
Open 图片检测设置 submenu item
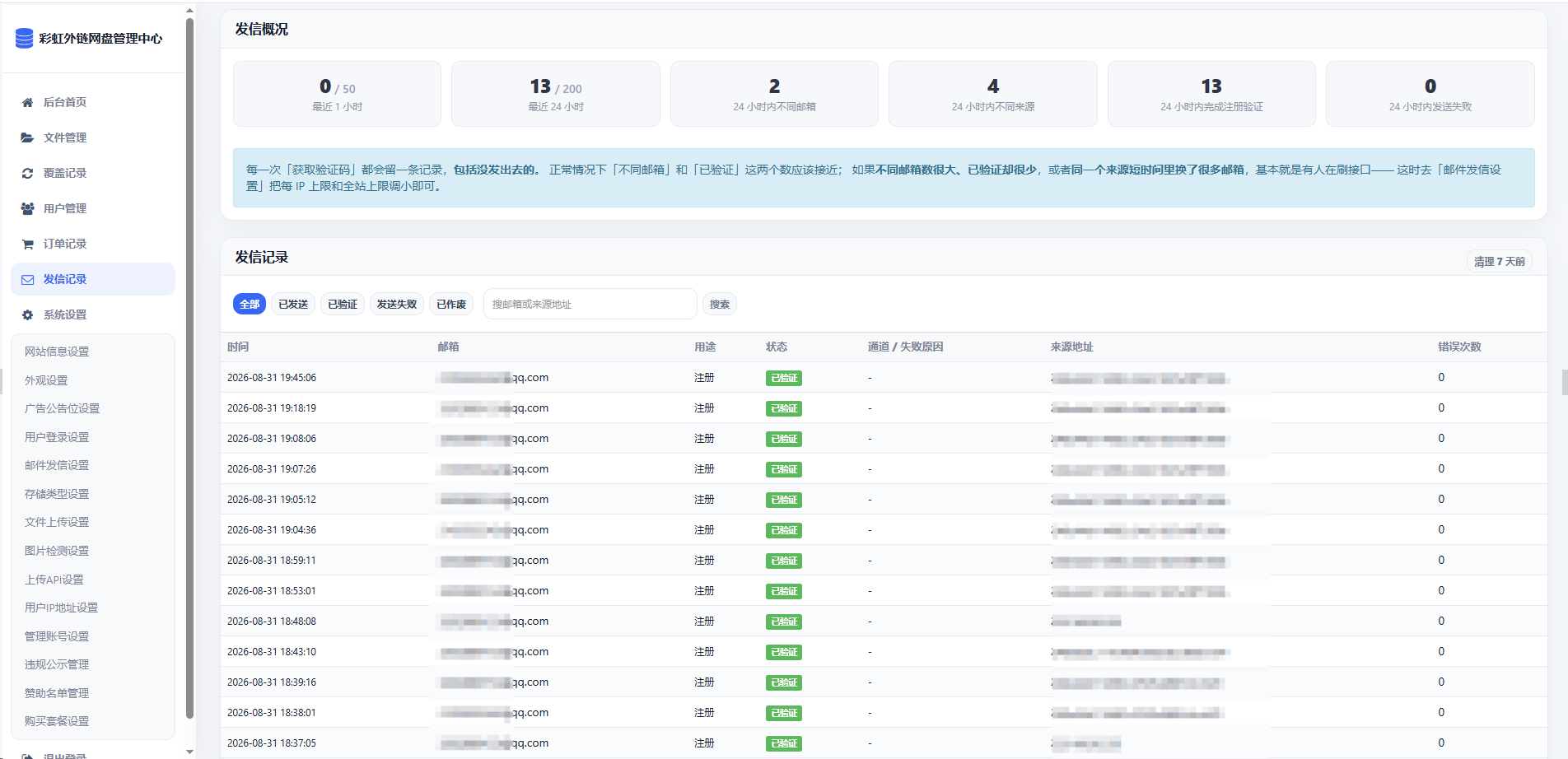[x=57, y=551]
